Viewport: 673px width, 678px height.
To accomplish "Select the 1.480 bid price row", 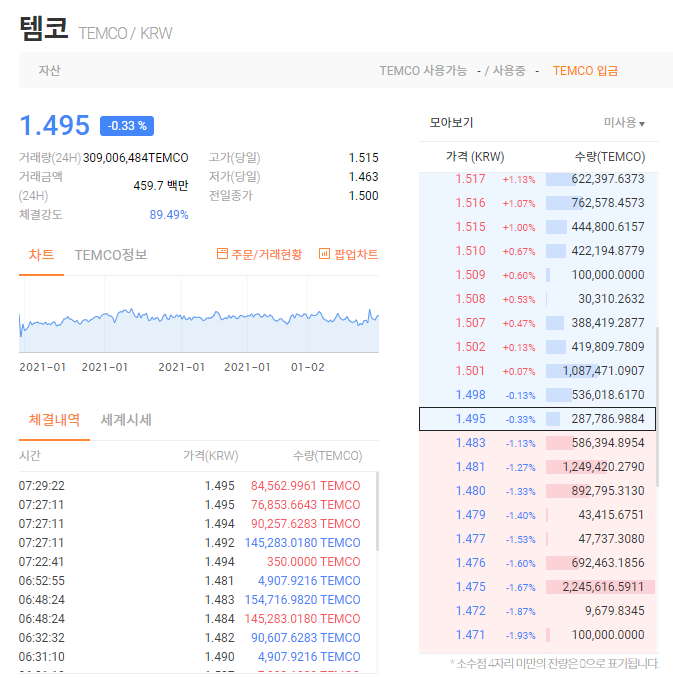I will pyautogui.click(x=537, y=491).
